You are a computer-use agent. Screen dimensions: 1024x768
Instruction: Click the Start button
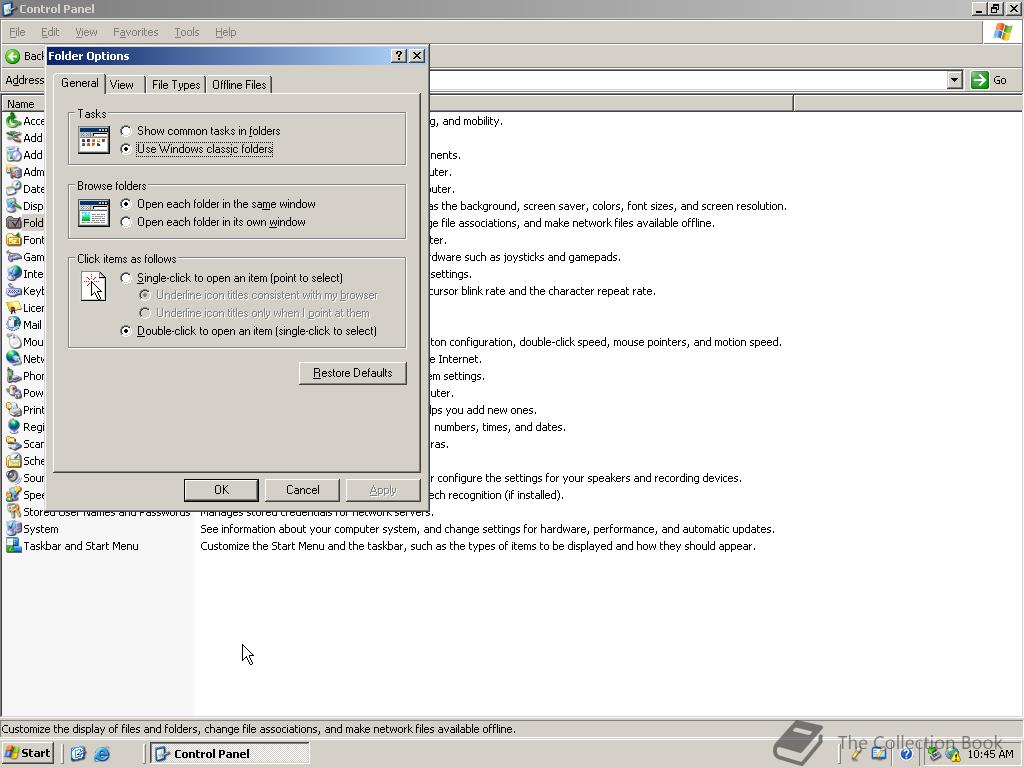point(28,753)
